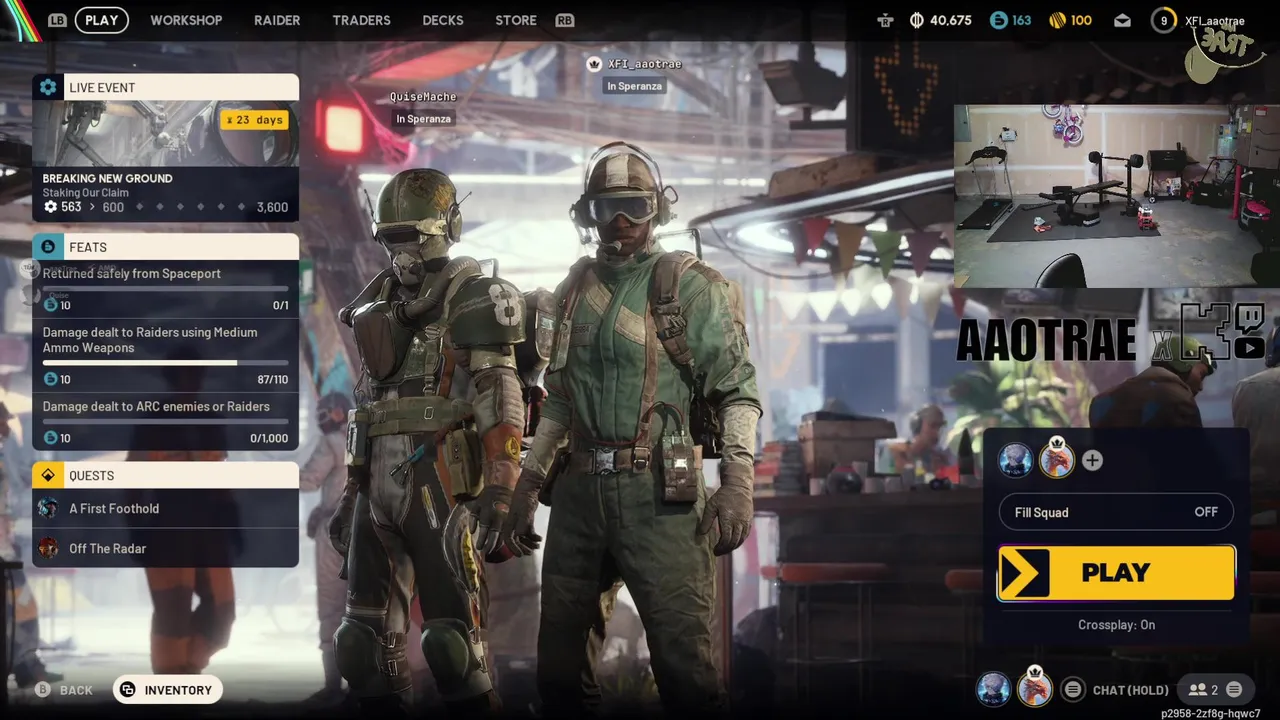
Task: Open Breaking New Ground event thumbnail
Action: pos(165,134)
